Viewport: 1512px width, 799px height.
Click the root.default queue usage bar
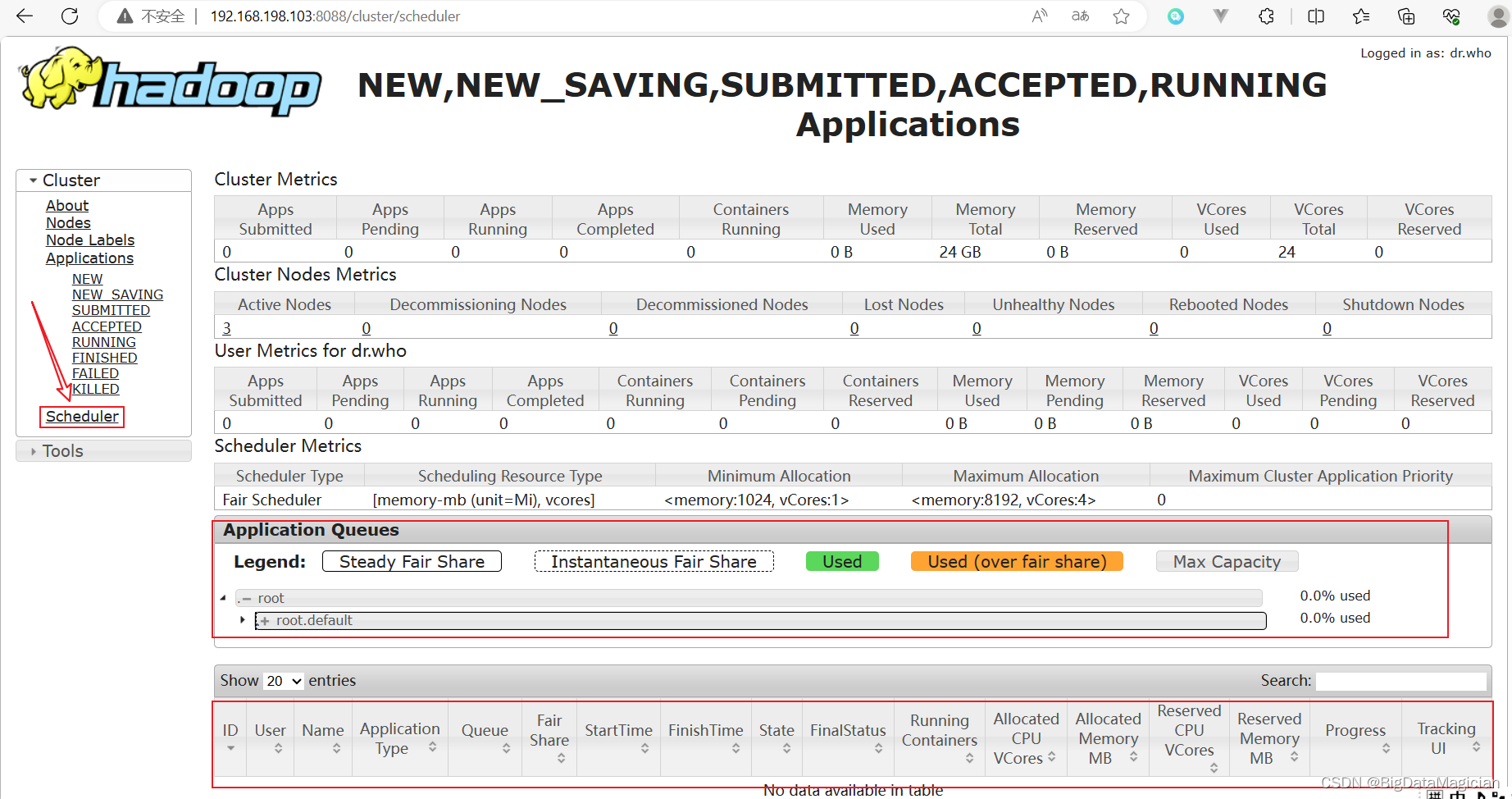tap(760, 620)
